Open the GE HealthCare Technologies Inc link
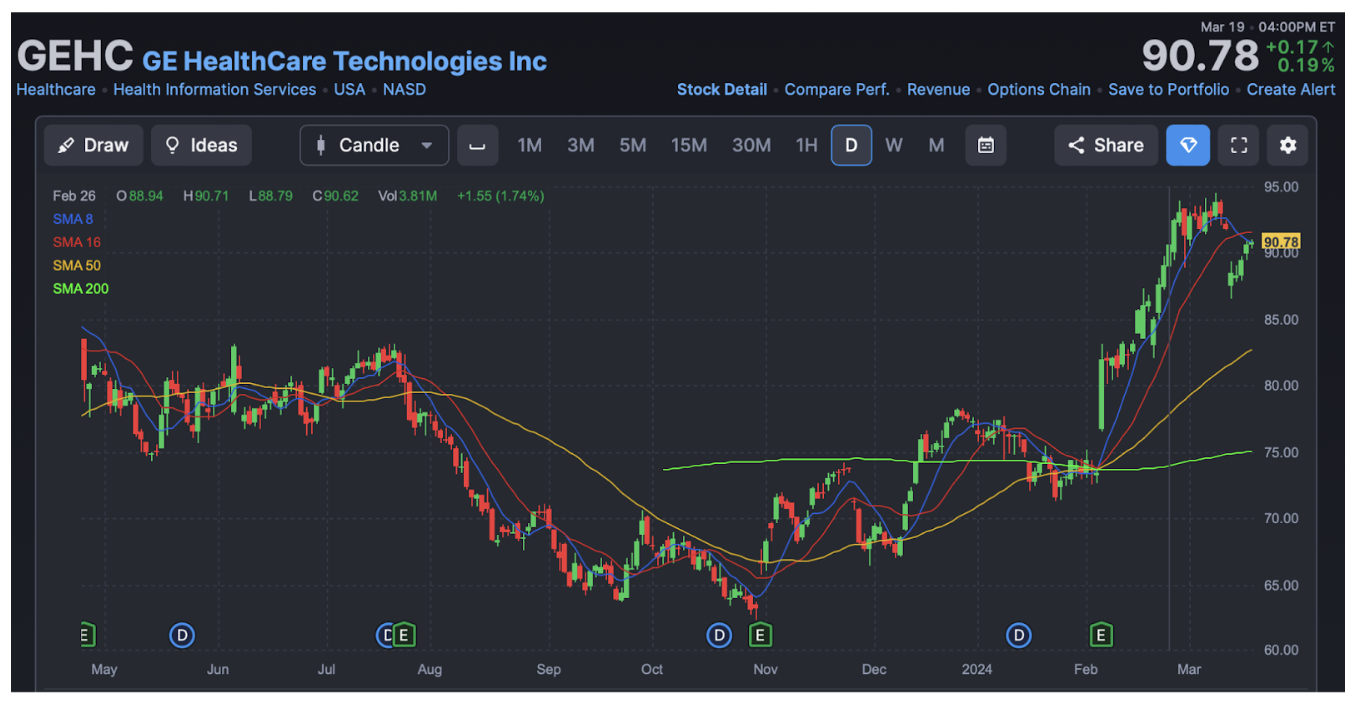Image resolution: width=1355 pixels, height=705 pixels. [345, 61]
